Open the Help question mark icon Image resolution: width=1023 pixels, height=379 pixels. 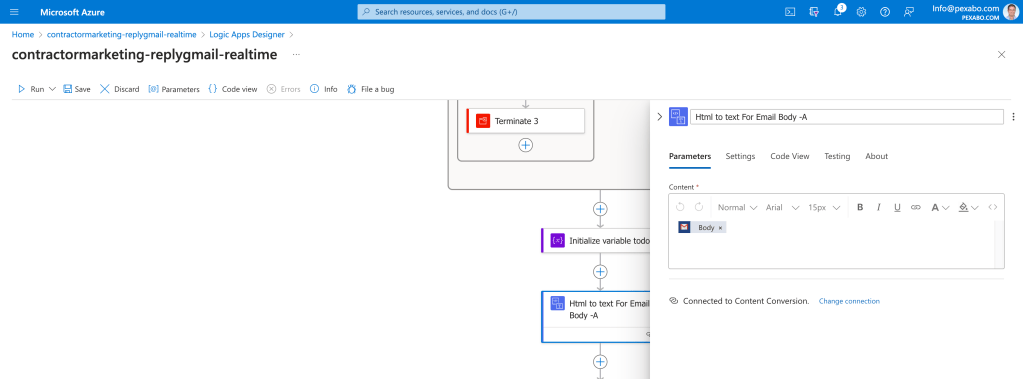coord(885,12)
